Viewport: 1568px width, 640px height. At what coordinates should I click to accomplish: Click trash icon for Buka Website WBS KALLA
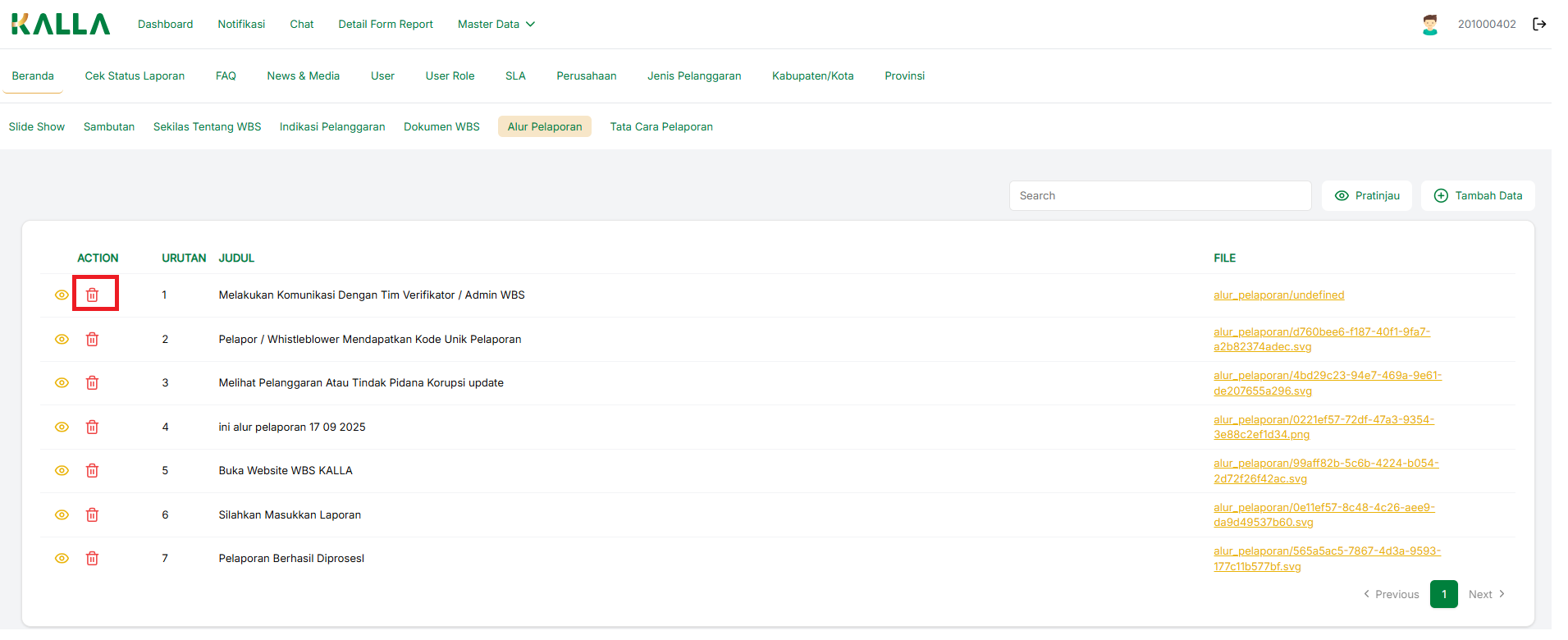[x=93, y=470]
